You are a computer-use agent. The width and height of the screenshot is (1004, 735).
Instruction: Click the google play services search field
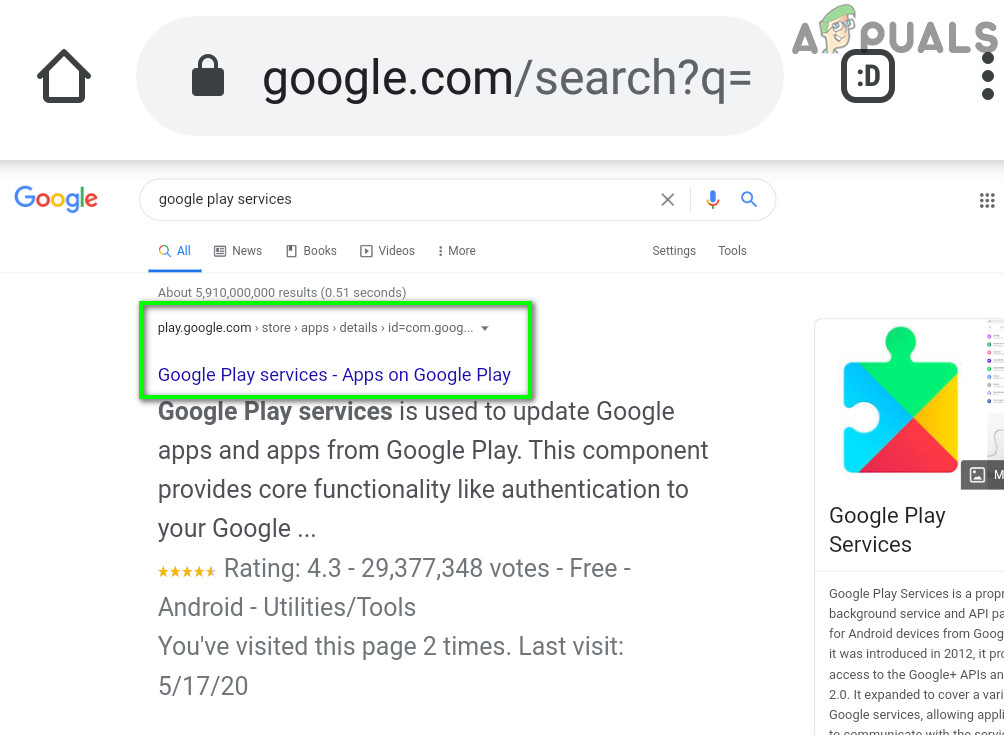pyautogui.click(x=400, y=200)
